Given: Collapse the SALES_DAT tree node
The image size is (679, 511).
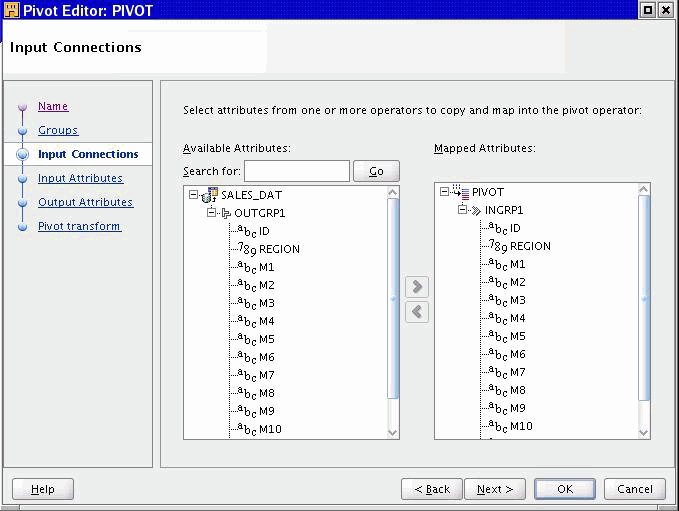Looking at the screenshot, I should [x=193, y=195].
